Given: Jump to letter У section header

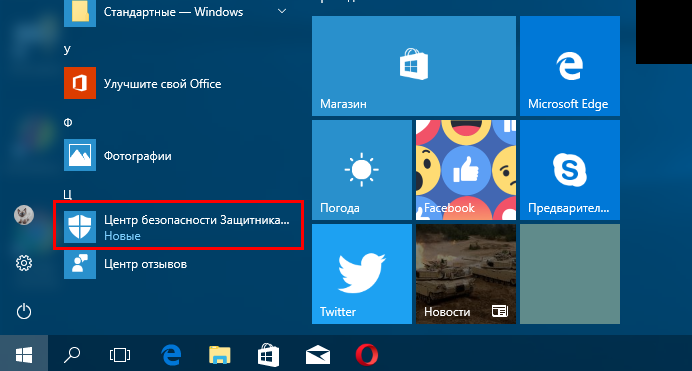Looking at the screenshot, I should 67,50.
